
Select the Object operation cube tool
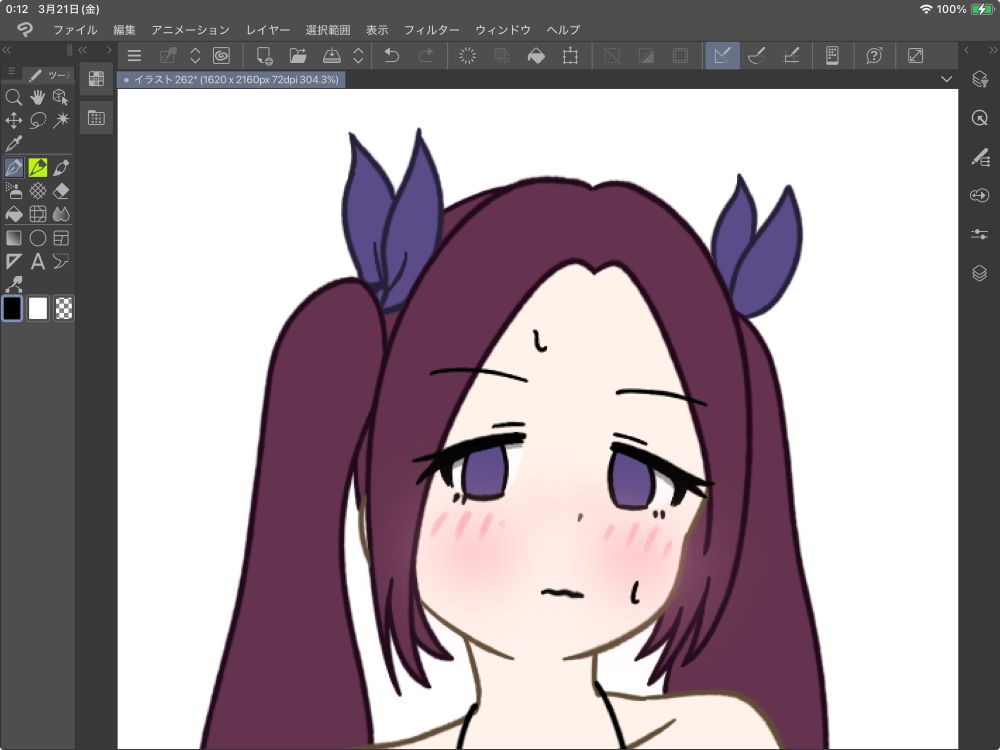[x=61, y=97]
